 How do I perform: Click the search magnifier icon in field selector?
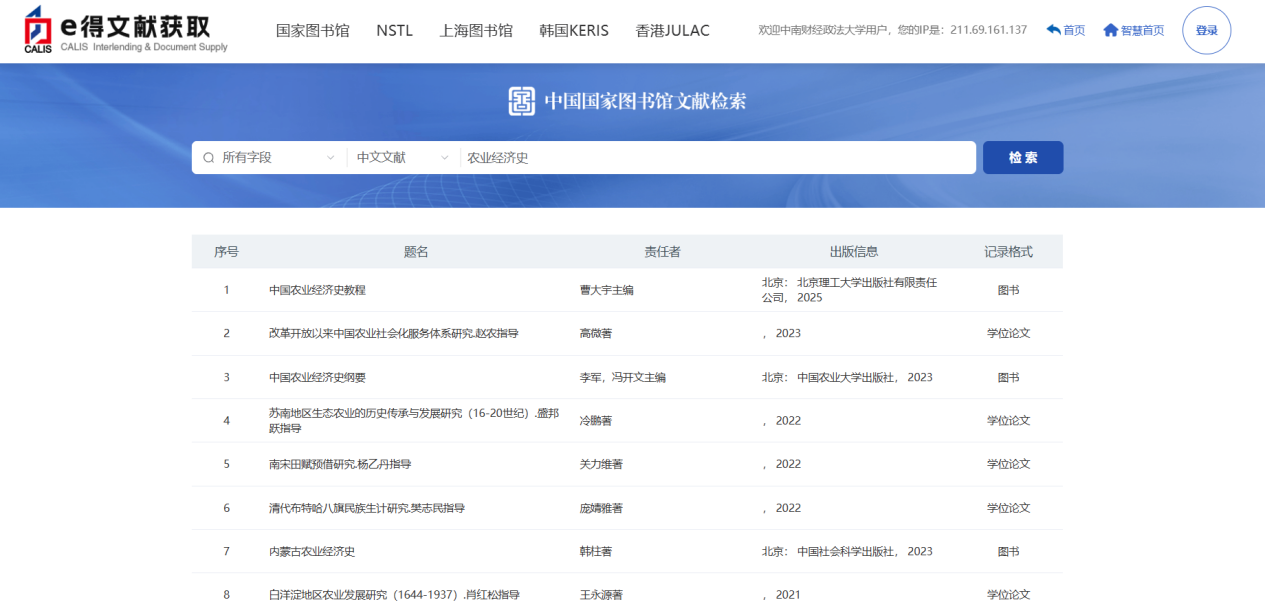pos(209,158)
